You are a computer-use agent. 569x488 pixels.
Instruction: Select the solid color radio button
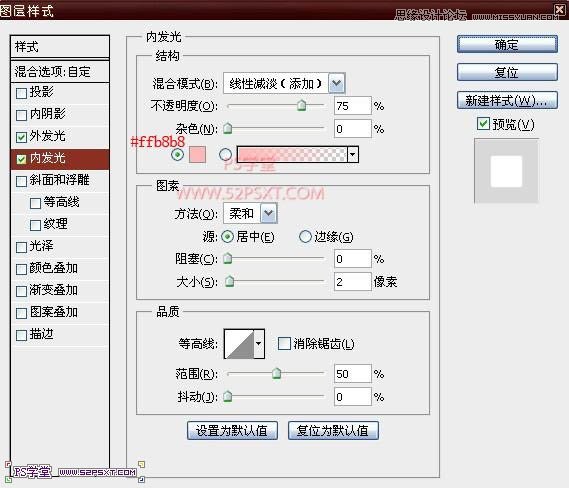tap(177, 155)
